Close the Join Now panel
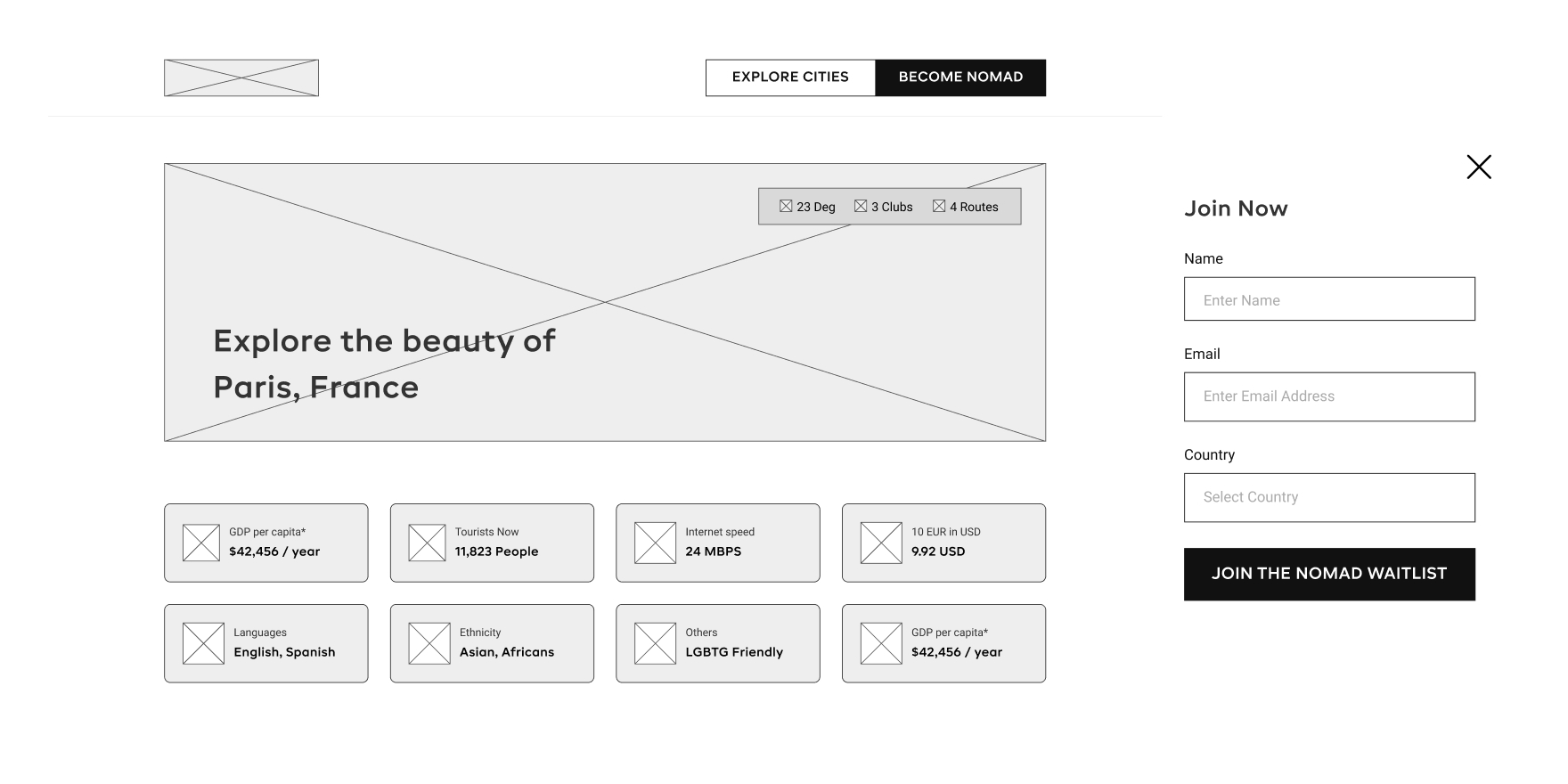 point(1479,167)
